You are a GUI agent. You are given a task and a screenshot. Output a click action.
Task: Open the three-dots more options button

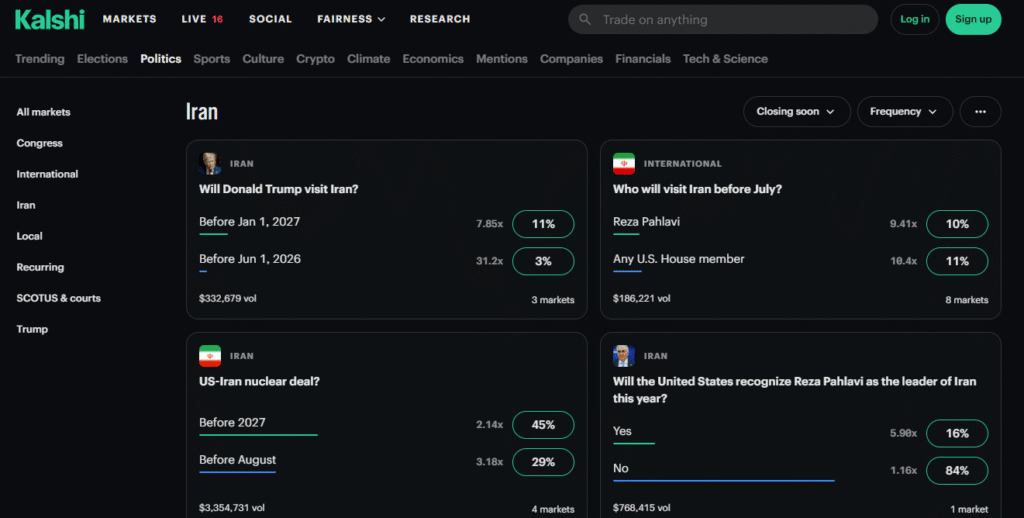pos(980,112)
